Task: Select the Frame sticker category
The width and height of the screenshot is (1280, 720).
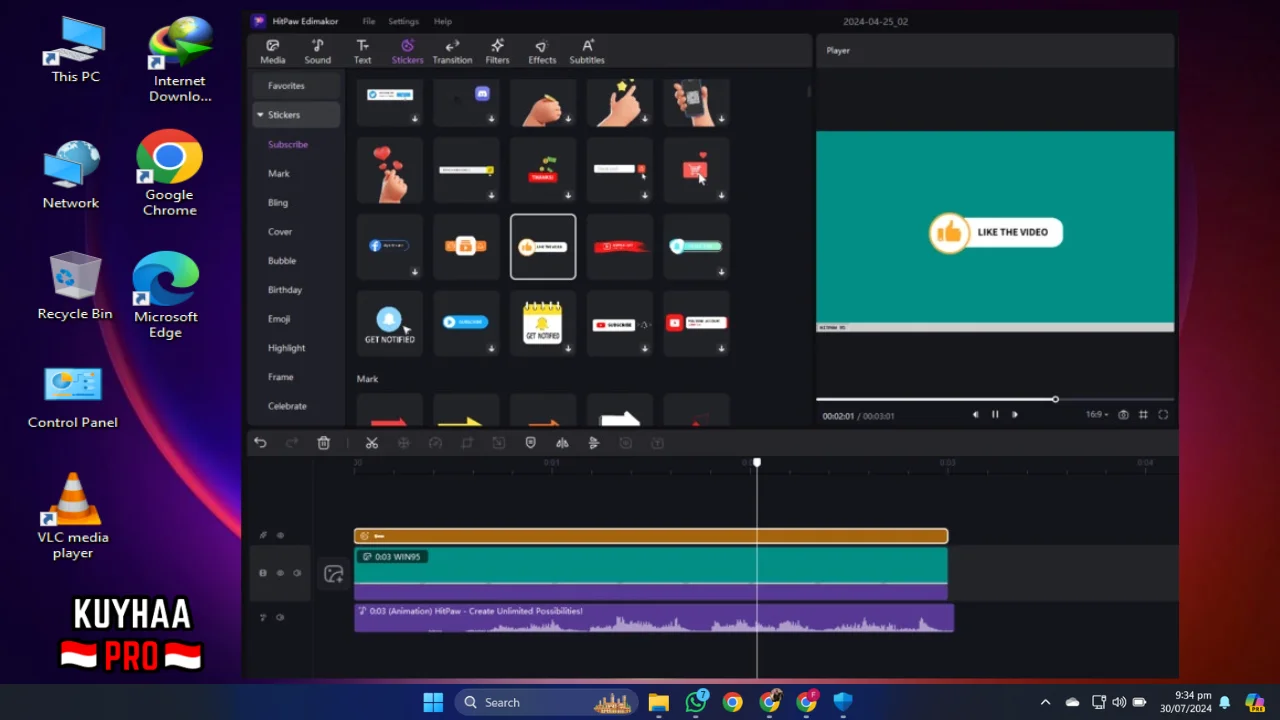Action: coord(281,377)
